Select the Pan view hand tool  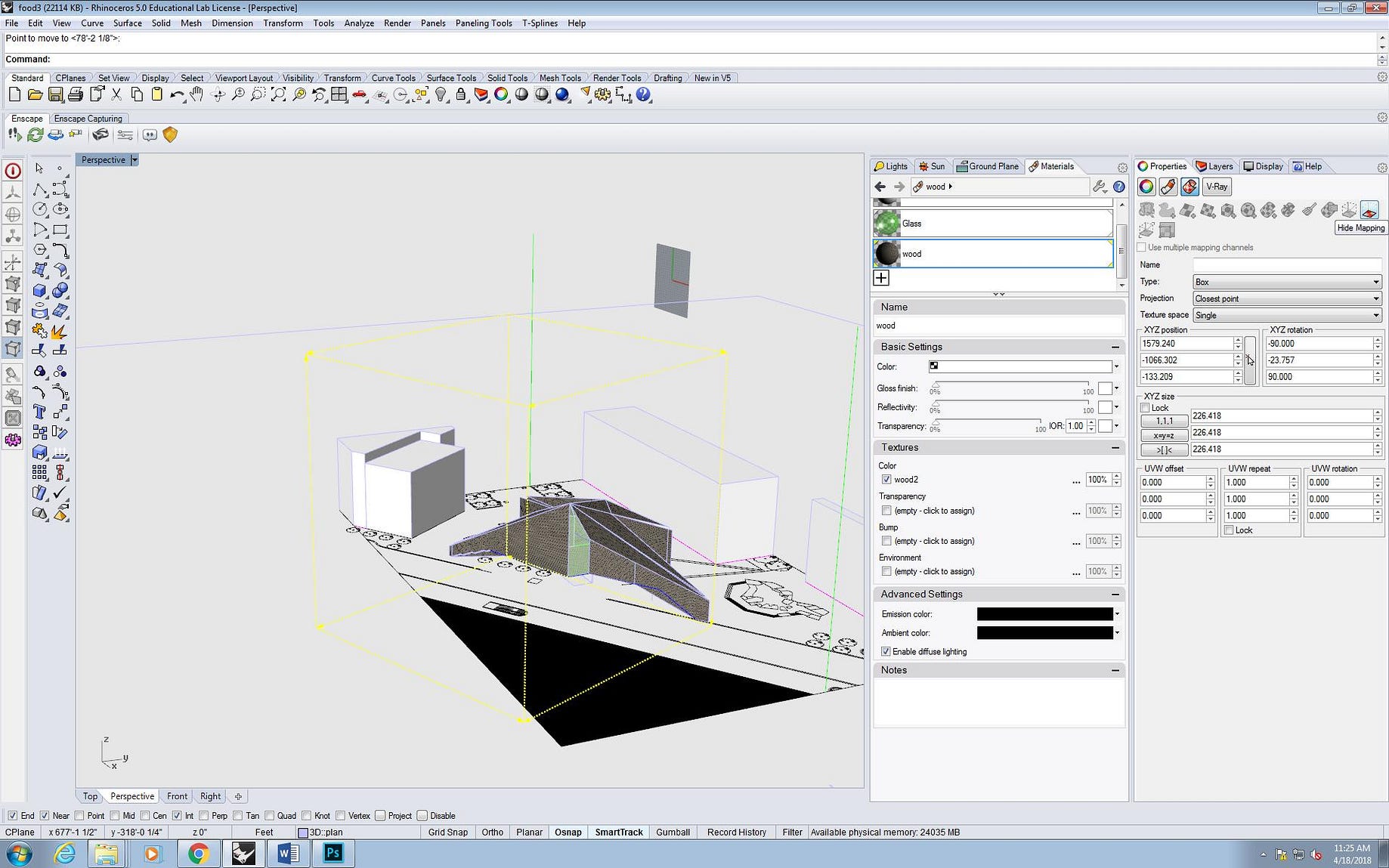pos(196,94)
